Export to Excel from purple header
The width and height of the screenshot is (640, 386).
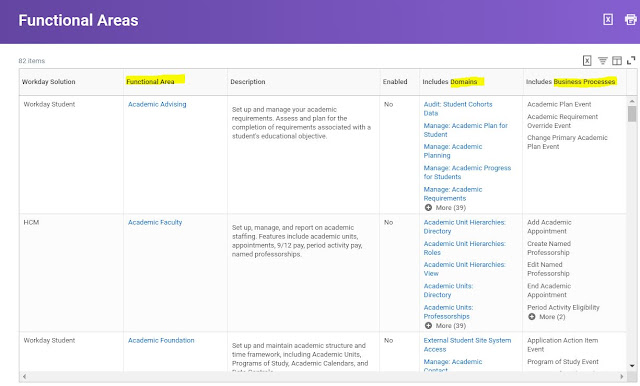[608, 20]
